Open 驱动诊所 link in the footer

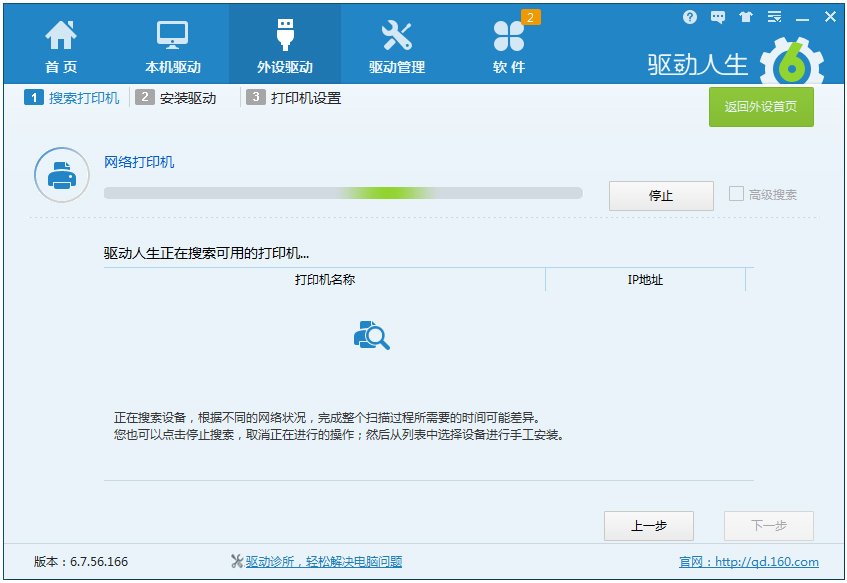pos(323,562)
